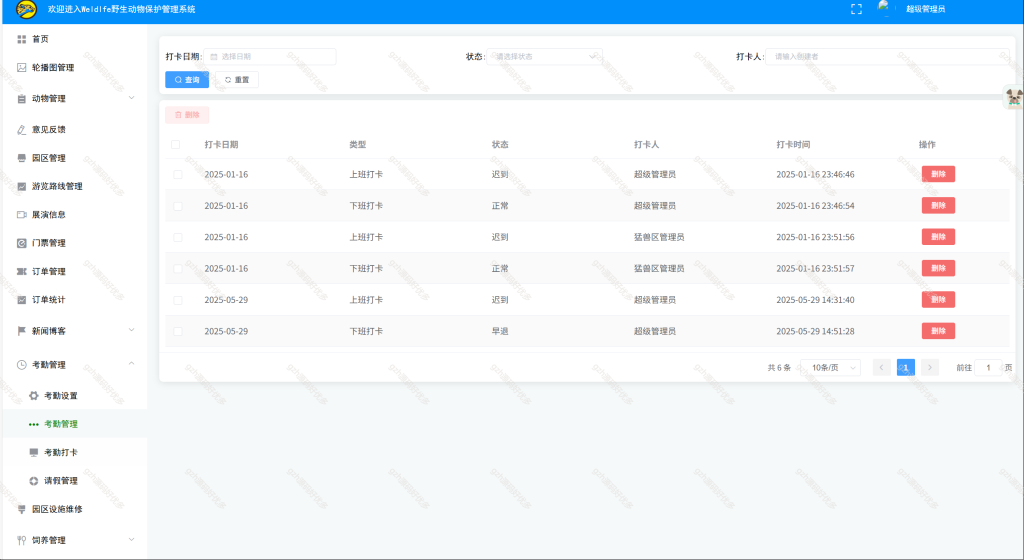Expand the 动物管理 menu chevron
The width and height of the screenshot is (1024, 560).
click(x=131, y=98)
